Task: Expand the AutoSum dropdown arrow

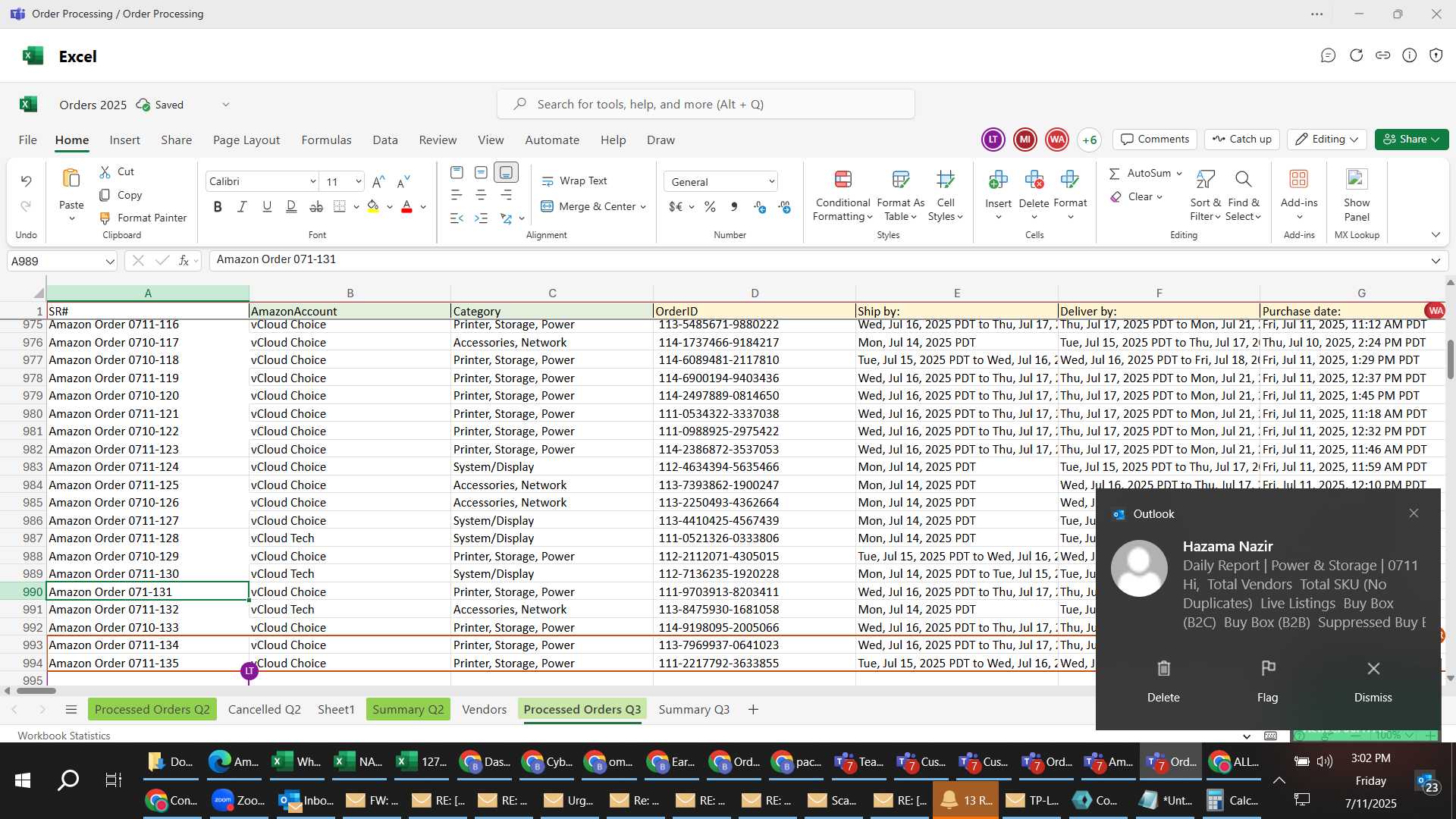Action: pos(1179,174)
